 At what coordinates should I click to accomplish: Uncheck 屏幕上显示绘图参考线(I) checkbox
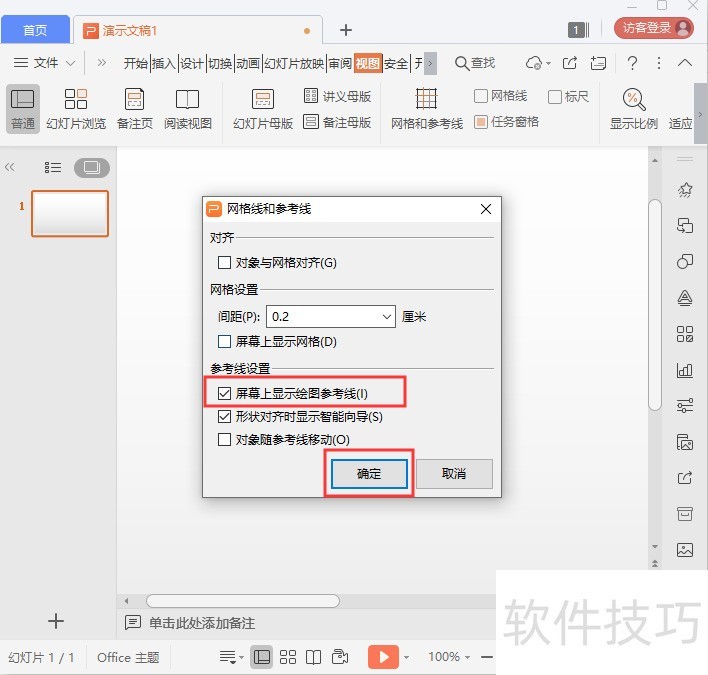pyautogui.click(x=224, y=393)
